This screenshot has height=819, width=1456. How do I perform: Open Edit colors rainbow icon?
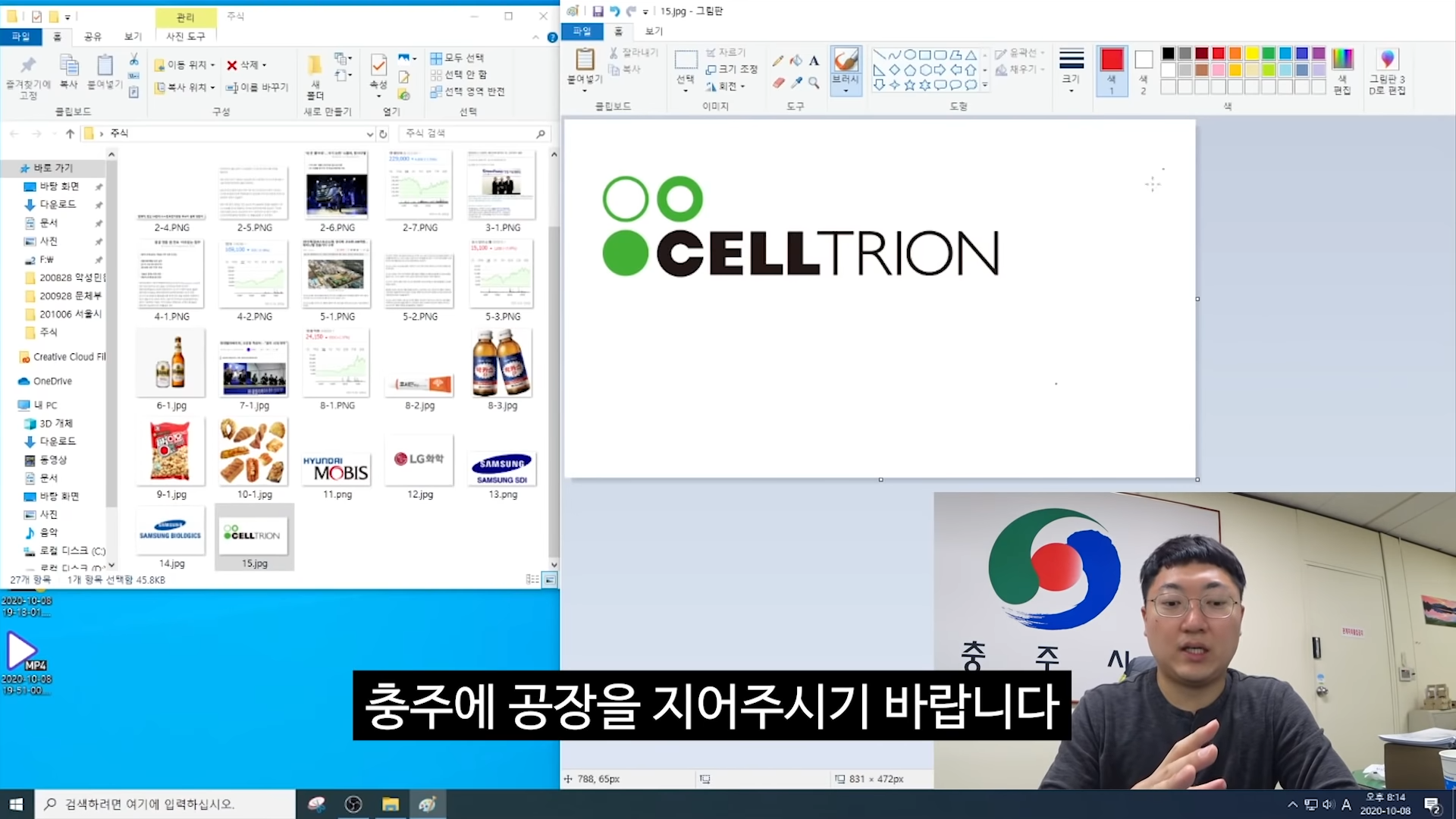(1342, 59)
